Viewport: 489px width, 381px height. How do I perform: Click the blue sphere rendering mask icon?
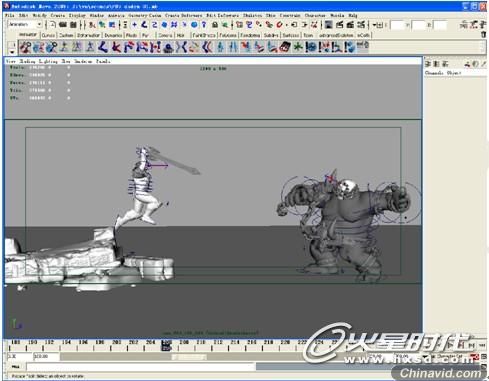194,25
